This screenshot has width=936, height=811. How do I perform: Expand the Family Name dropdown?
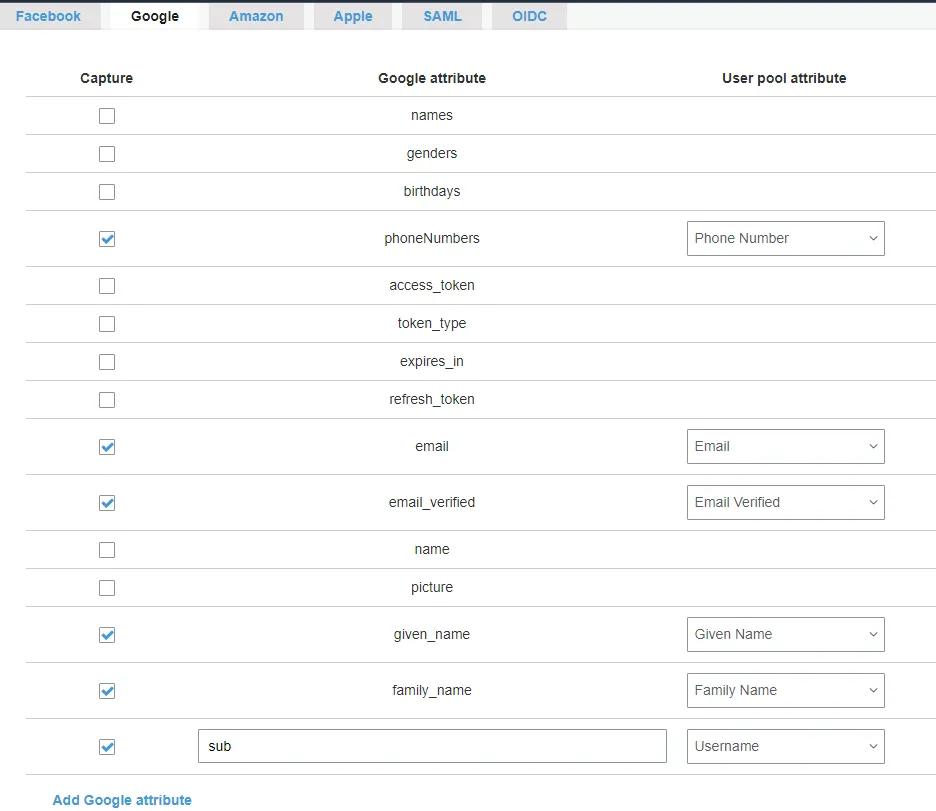pos(786,690)
